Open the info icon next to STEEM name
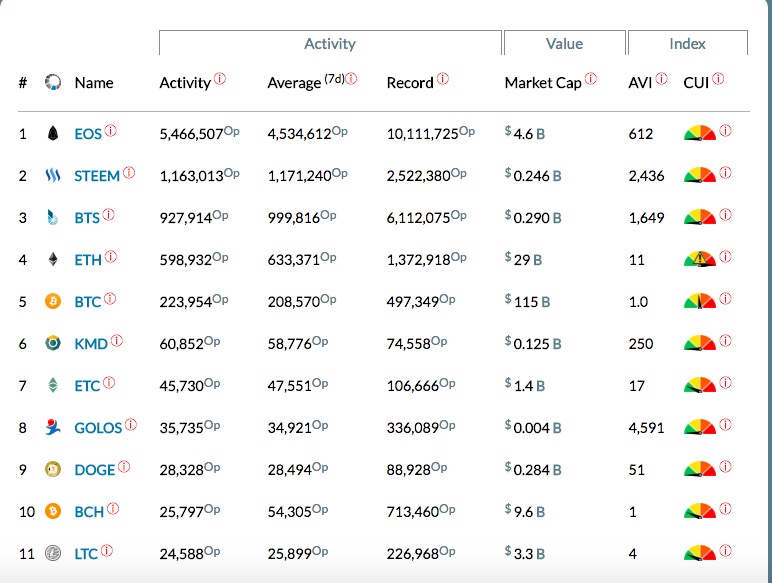 tap(129, 172)
